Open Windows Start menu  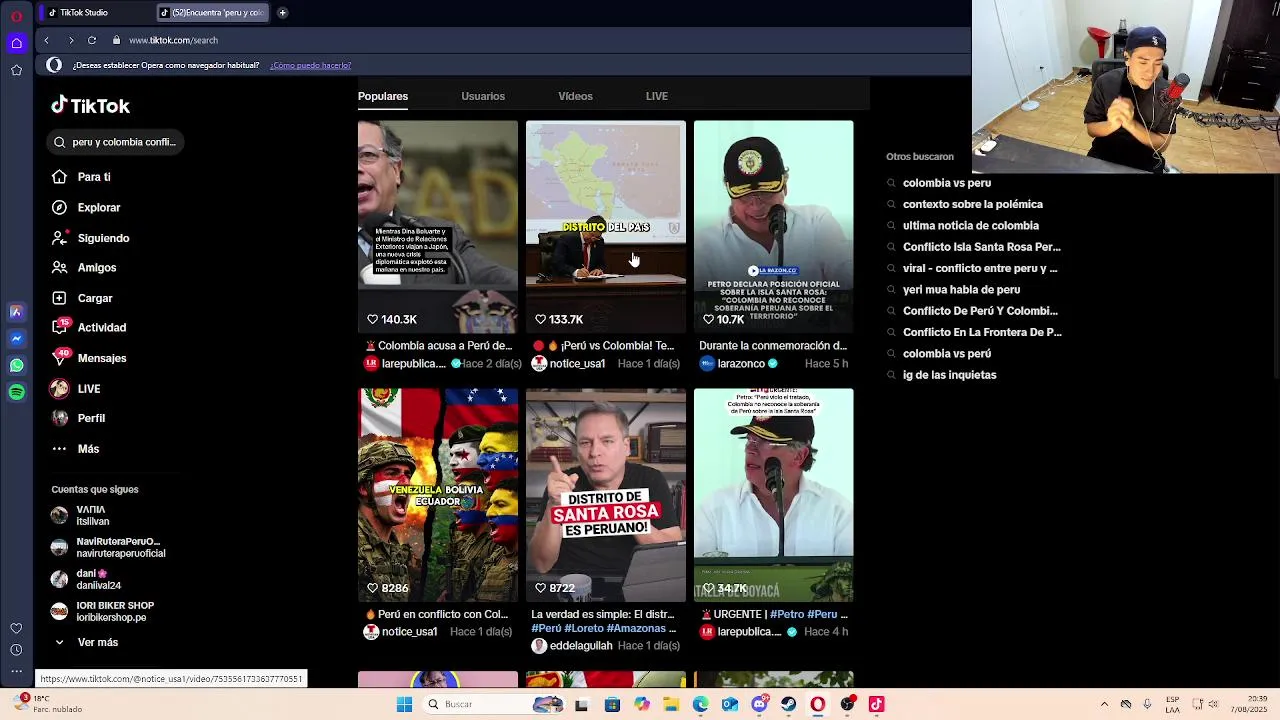[404, 704]
